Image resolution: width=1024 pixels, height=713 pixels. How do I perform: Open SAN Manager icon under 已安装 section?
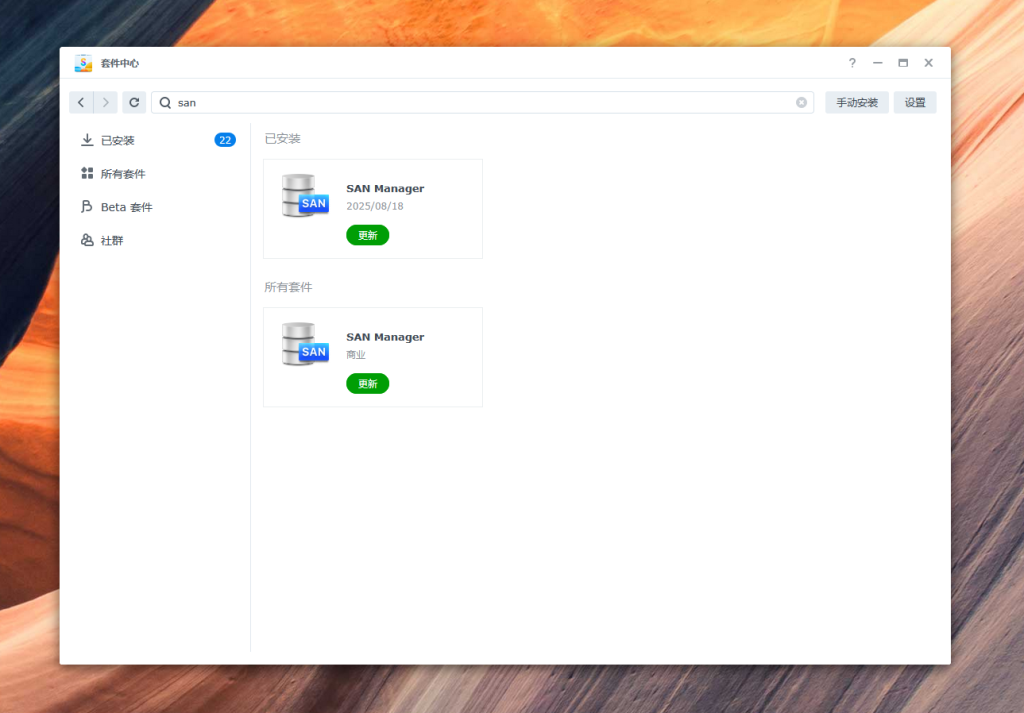(305, 196)
